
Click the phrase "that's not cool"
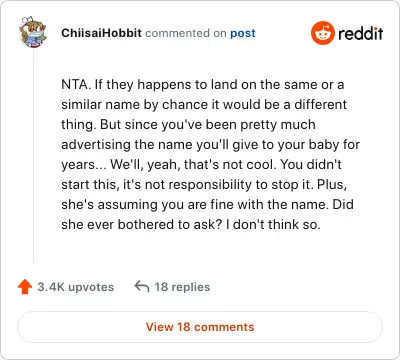coord(230,164)
